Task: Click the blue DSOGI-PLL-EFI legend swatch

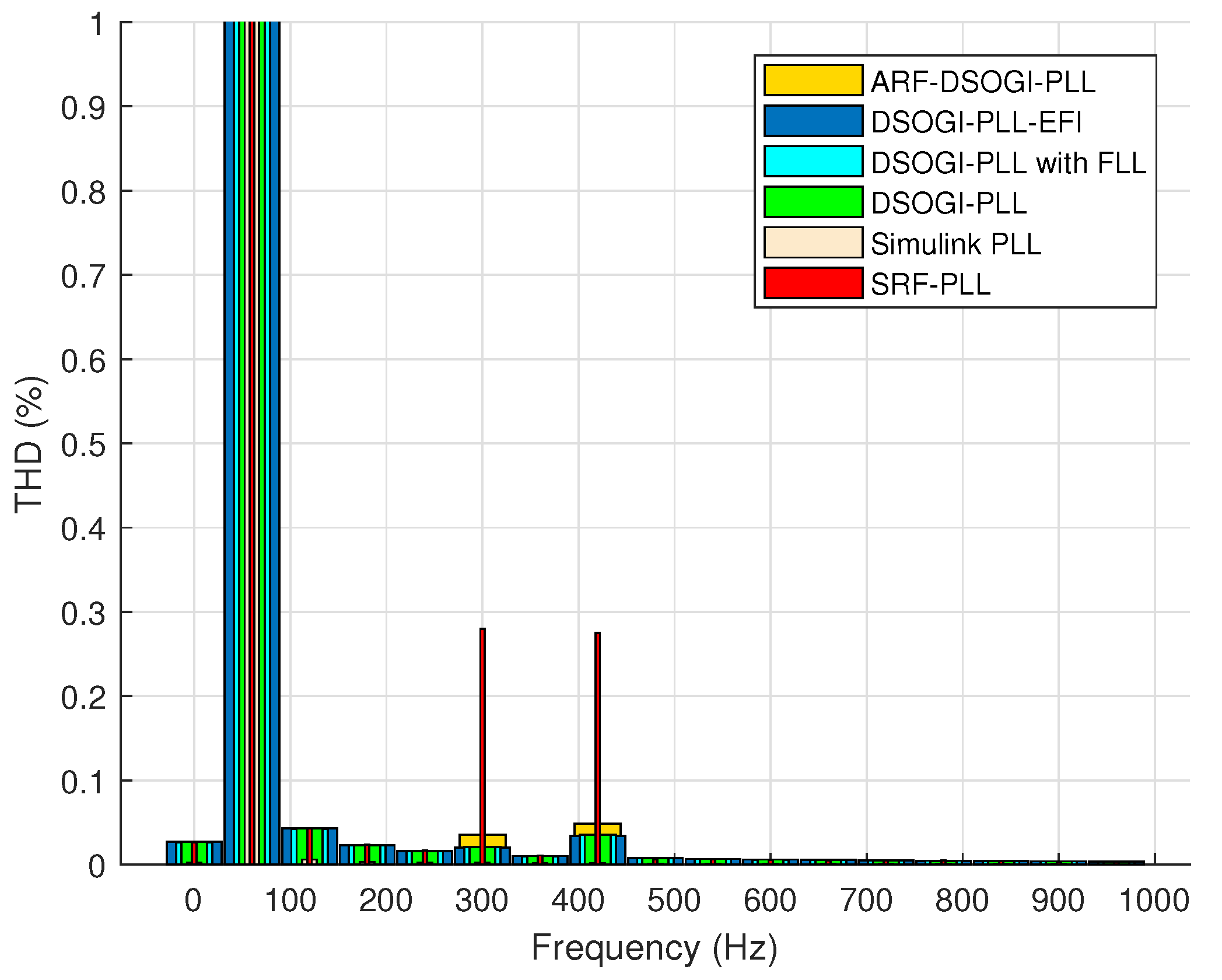Action: [813, 121]
